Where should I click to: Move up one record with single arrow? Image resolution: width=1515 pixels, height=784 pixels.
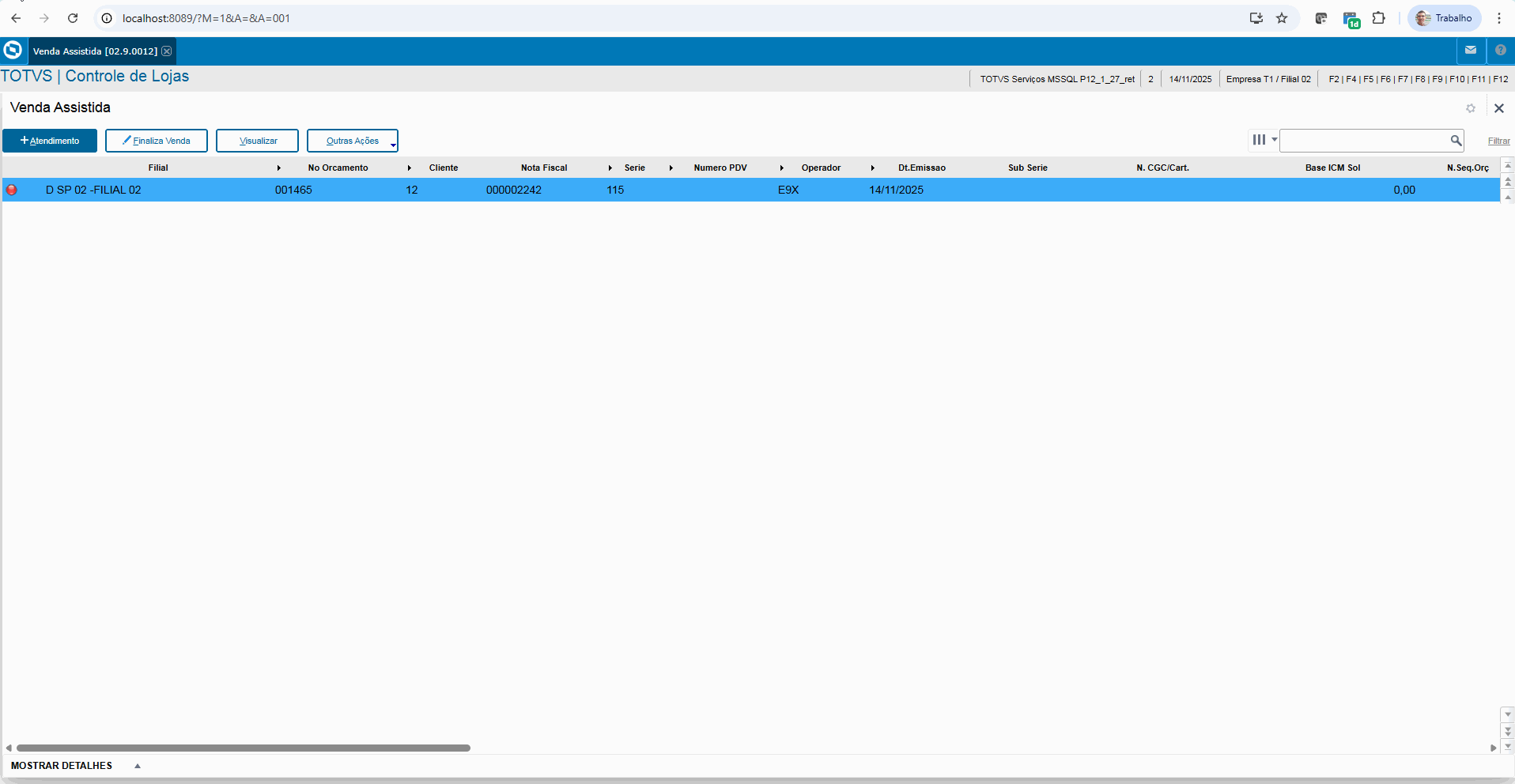[1508, 197]
